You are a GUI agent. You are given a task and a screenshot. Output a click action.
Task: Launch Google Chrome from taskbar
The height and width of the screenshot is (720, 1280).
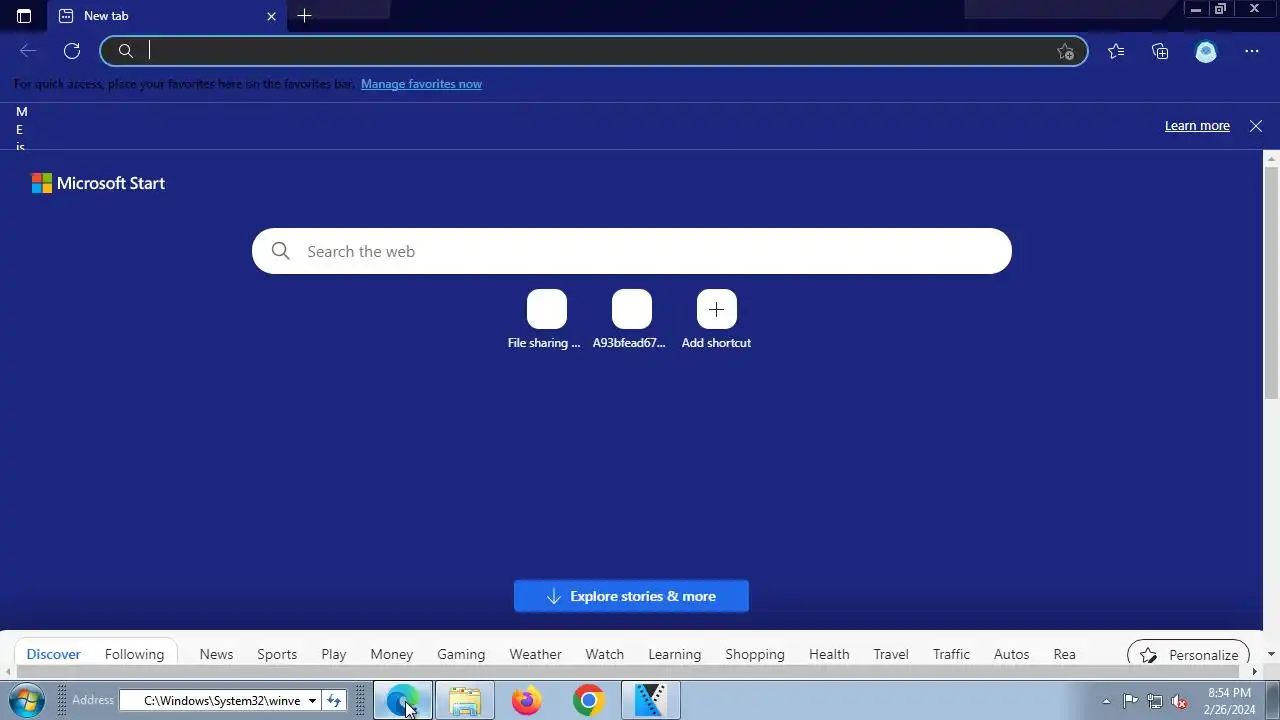pyautogui.click(x=589, y=701)
